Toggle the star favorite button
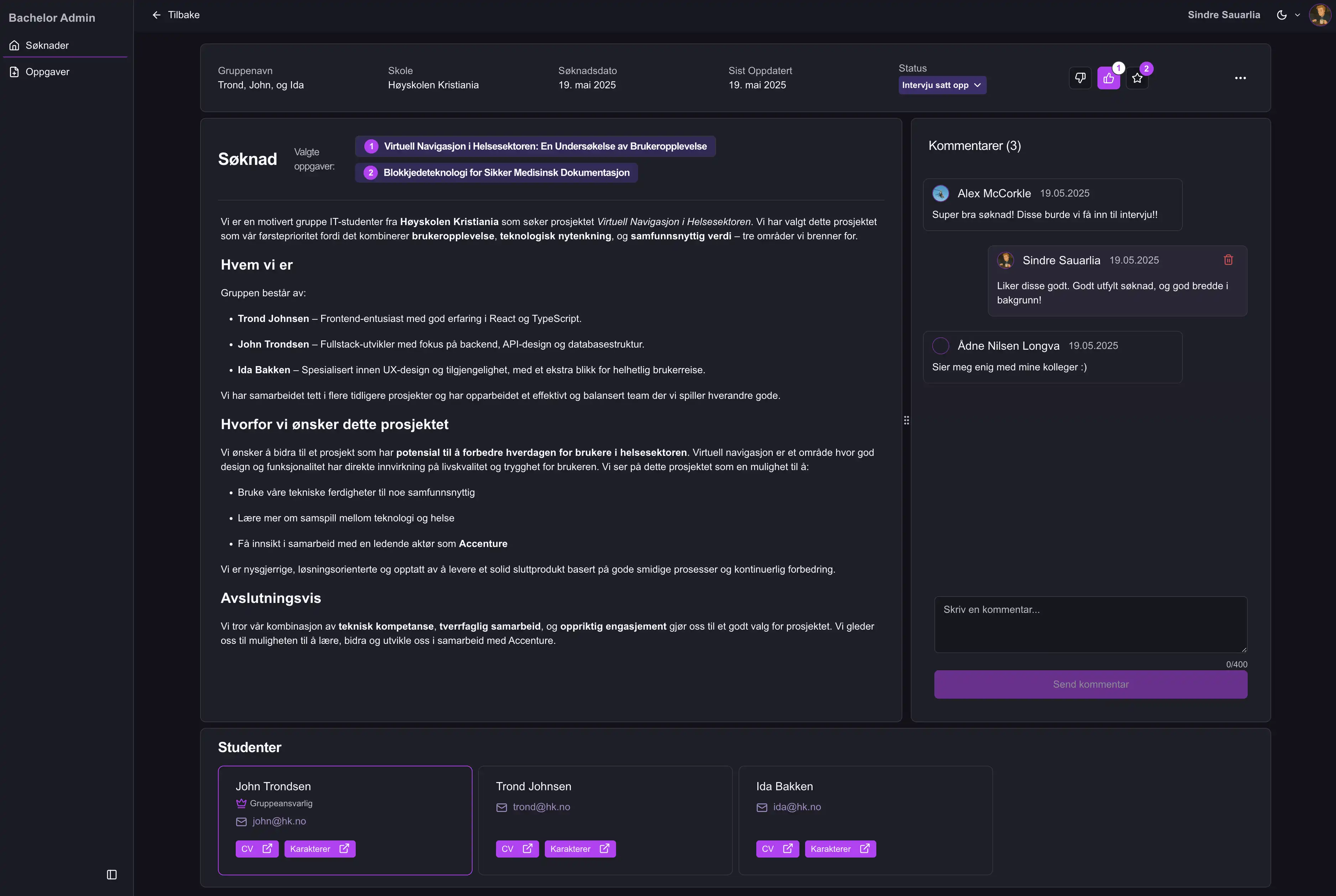The image size is (1336, 896). 1137,78
